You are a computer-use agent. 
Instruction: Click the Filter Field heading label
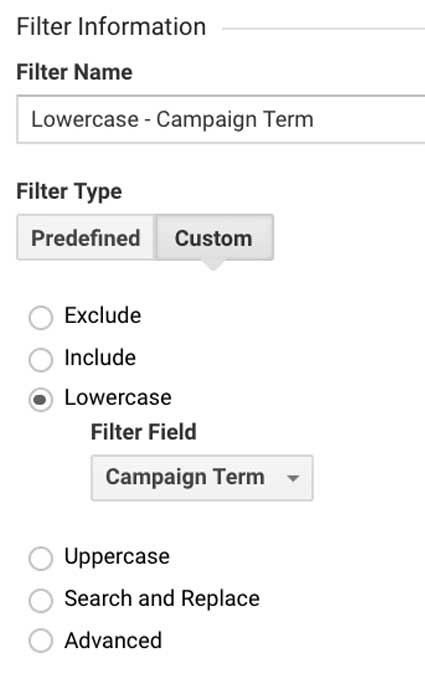click(144, 432)
